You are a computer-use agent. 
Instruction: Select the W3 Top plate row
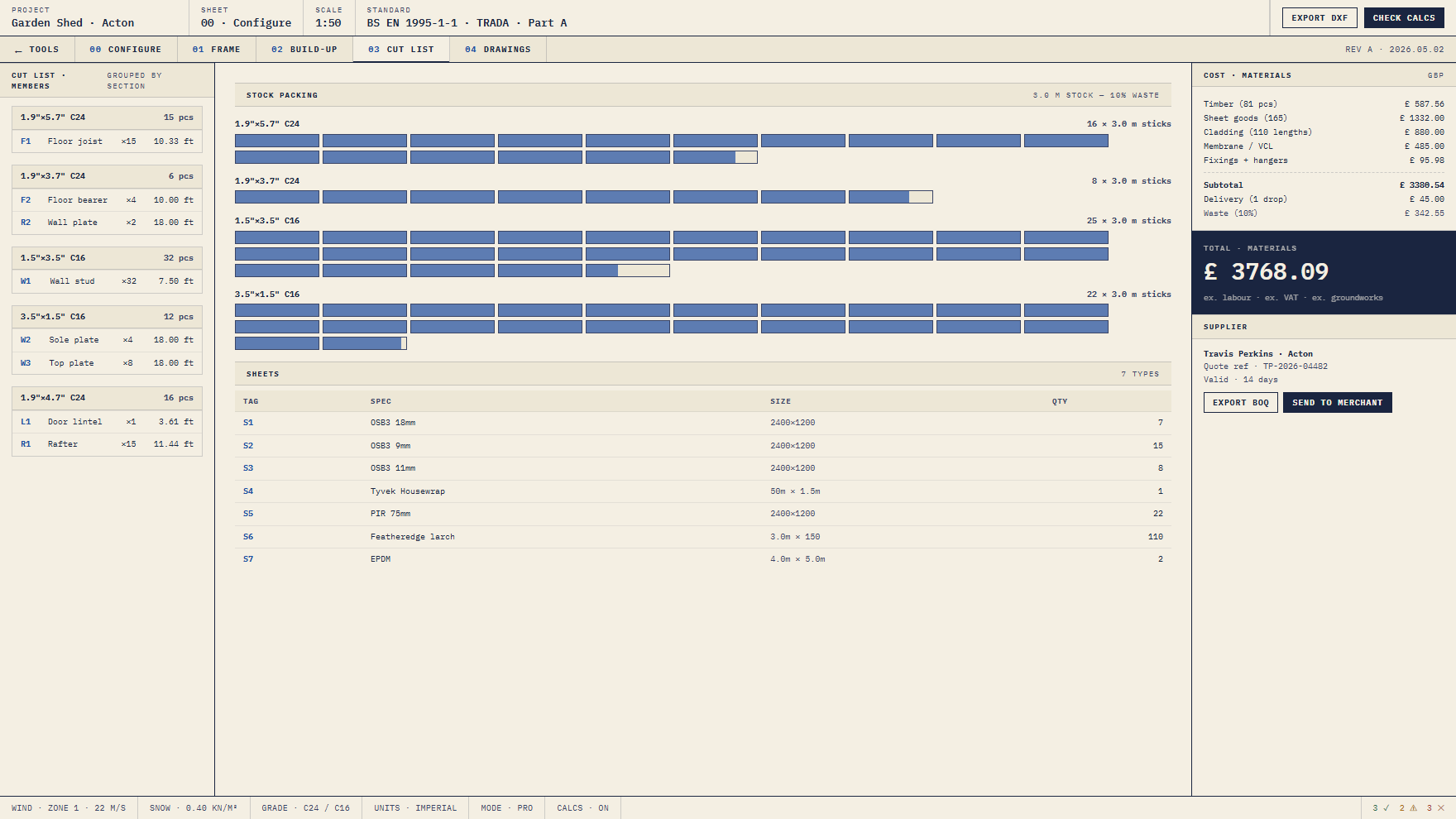pos(107,363)
